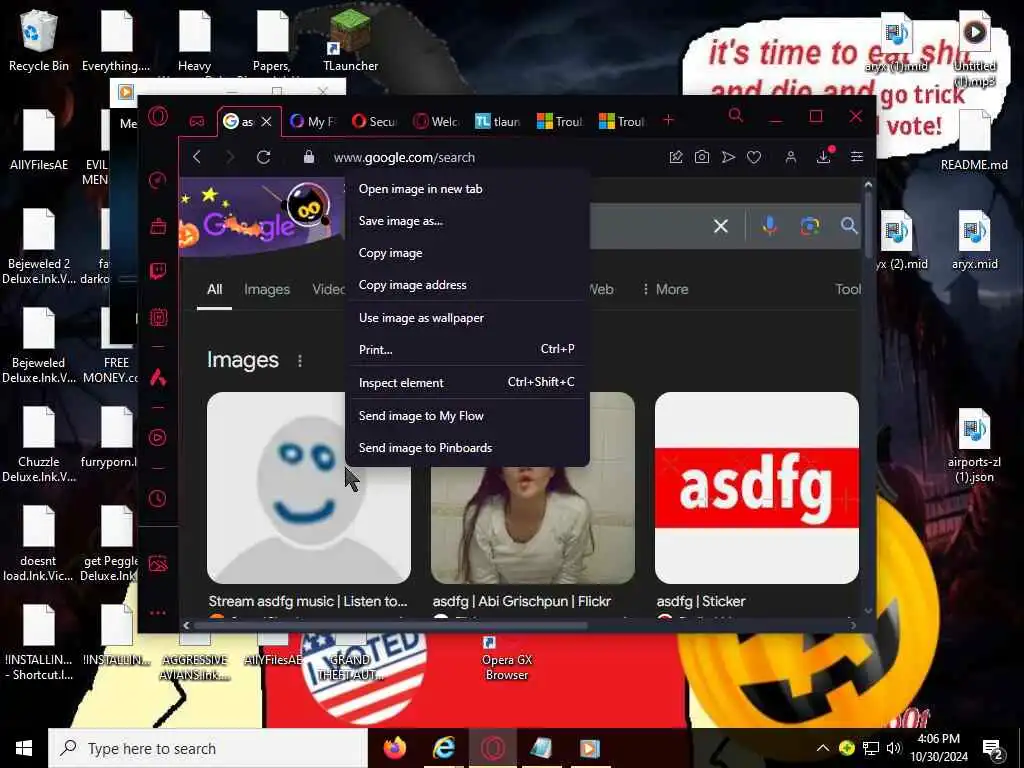
Task: Search by image with Google Lens
Action: (x=810, y=226)
